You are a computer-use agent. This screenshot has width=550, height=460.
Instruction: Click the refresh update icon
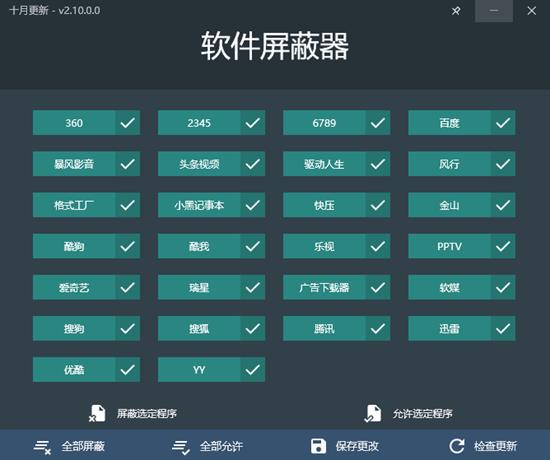pyautogui.click(x=457, y=446)
